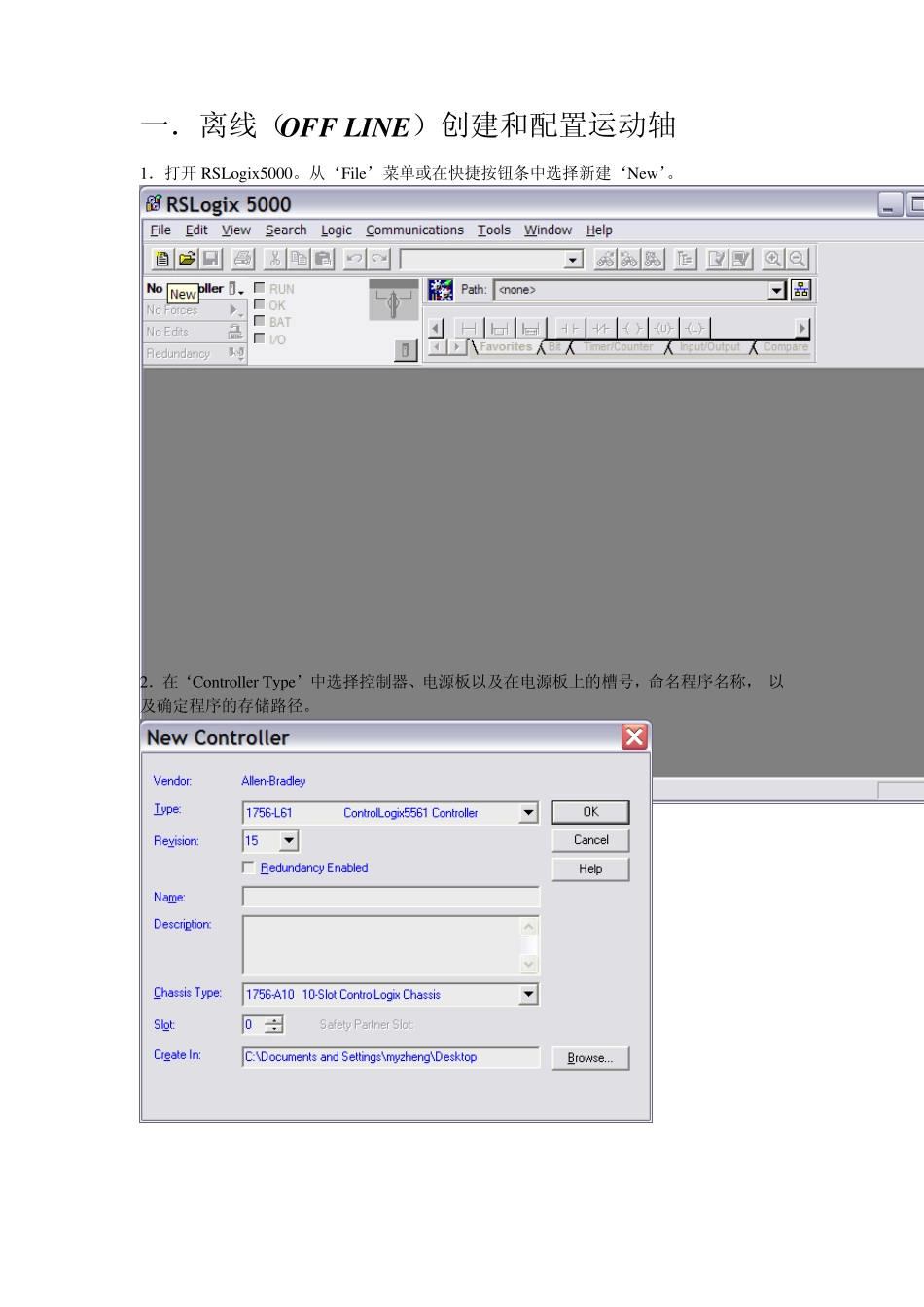Screen dimensions: 924x1307
Task: Click OK in New Controller dialog
Action: tap(590, 812)
